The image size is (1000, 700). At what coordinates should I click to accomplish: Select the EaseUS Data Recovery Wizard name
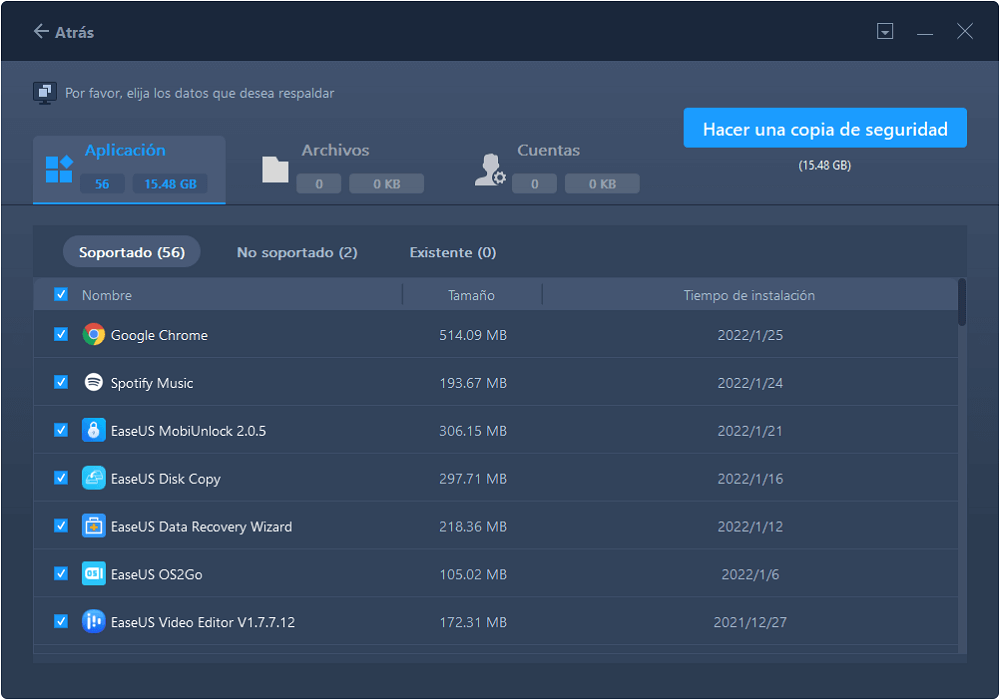tap(202, 527)
